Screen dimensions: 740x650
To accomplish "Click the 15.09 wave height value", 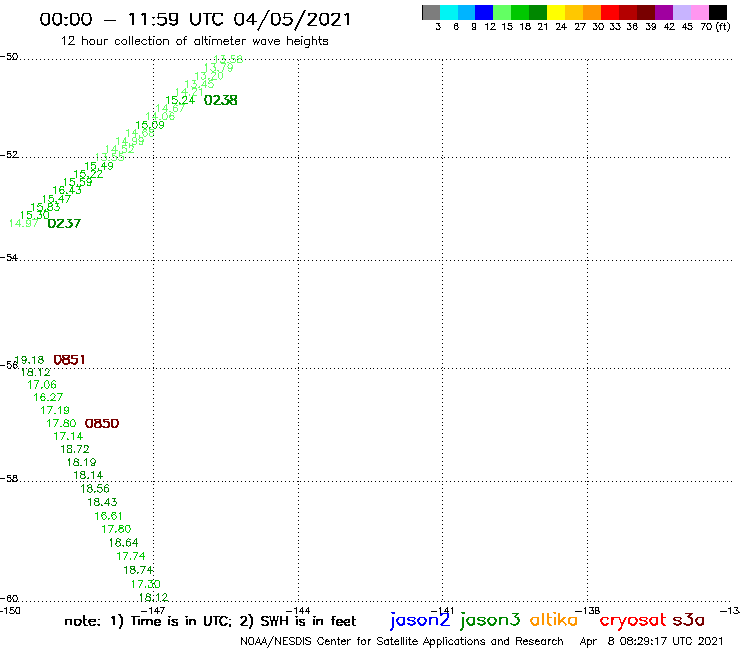I will coord(150,125).
